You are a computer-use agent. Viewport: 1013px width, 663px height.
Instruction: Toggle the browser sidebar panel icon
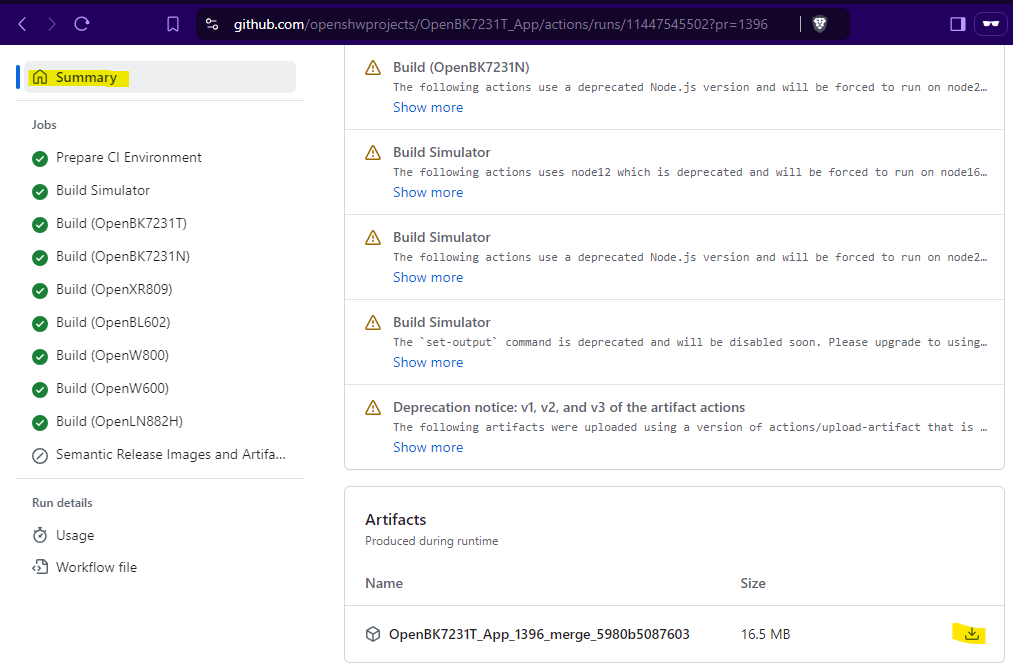[957, 25]
